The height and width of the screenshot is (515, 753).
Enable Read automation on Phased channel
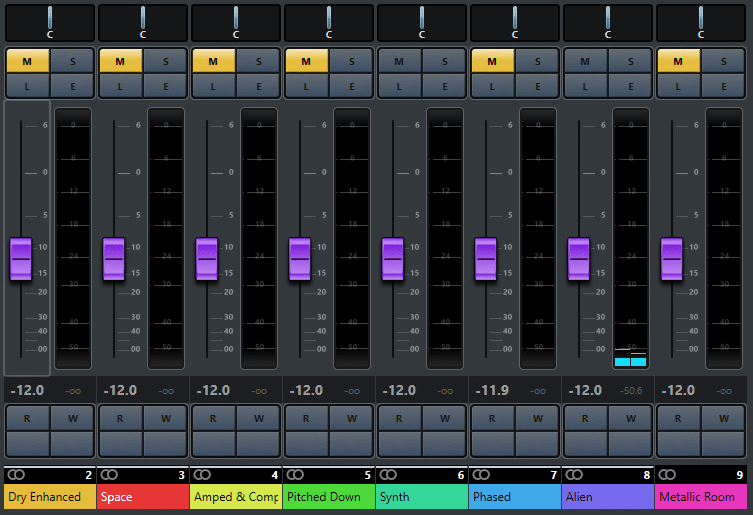click(493, 418)
